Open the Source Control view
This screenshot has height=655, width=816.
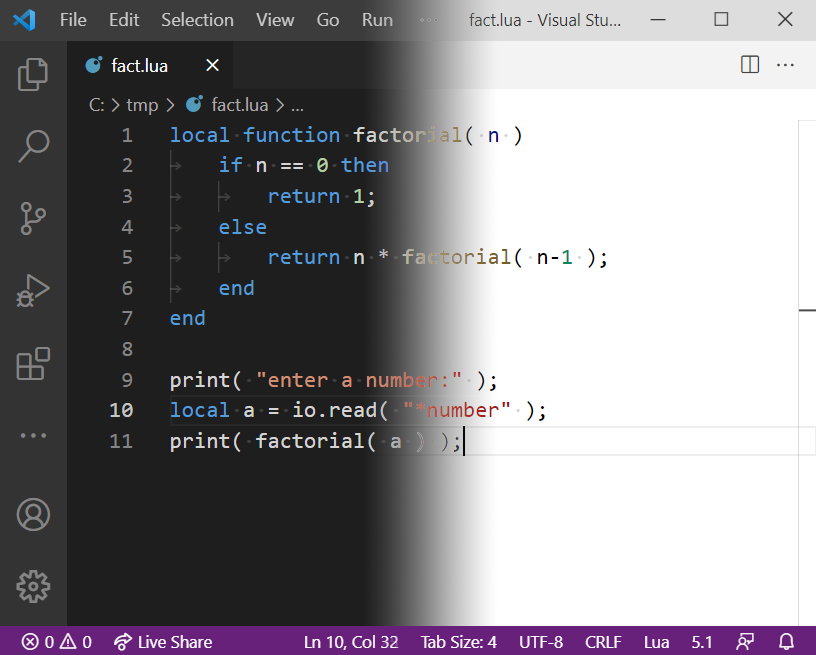pyautogui.click(x=33, y=219)
